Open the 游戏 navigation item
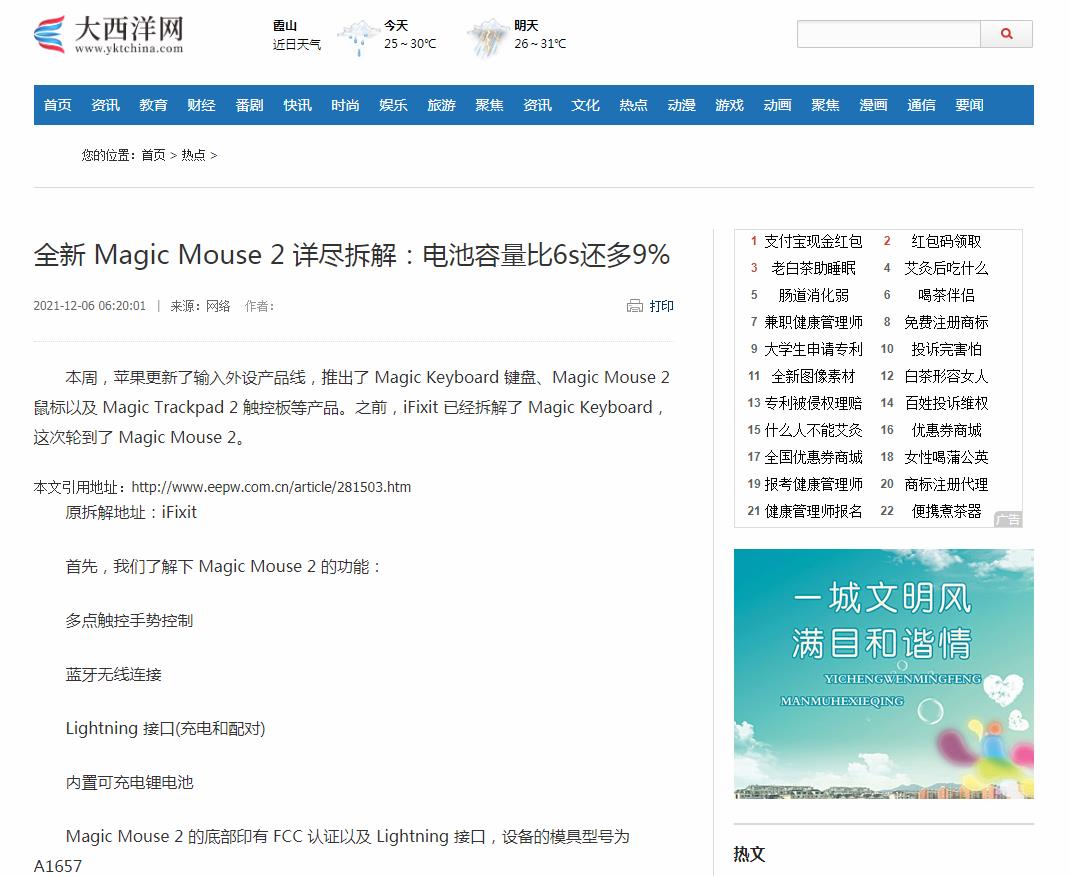Image resolution: width=1070 pixels, height=876 pixels. point(729,105)
